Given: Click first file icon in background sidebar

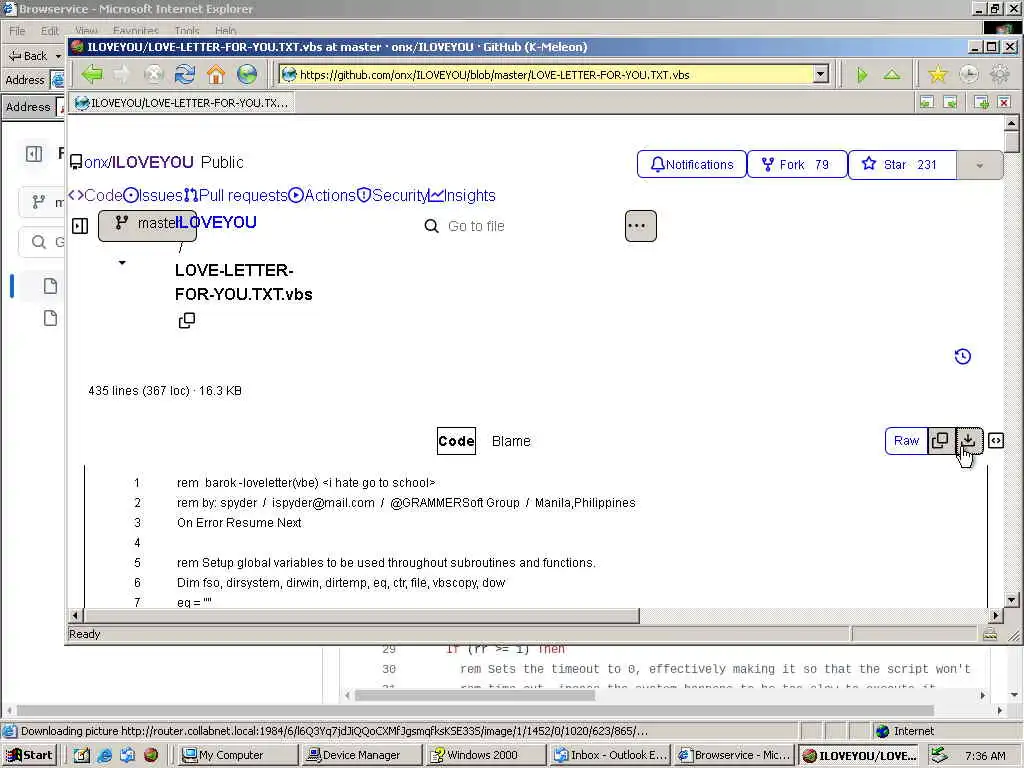Looking at the screenshot, I should pos(50,286).
